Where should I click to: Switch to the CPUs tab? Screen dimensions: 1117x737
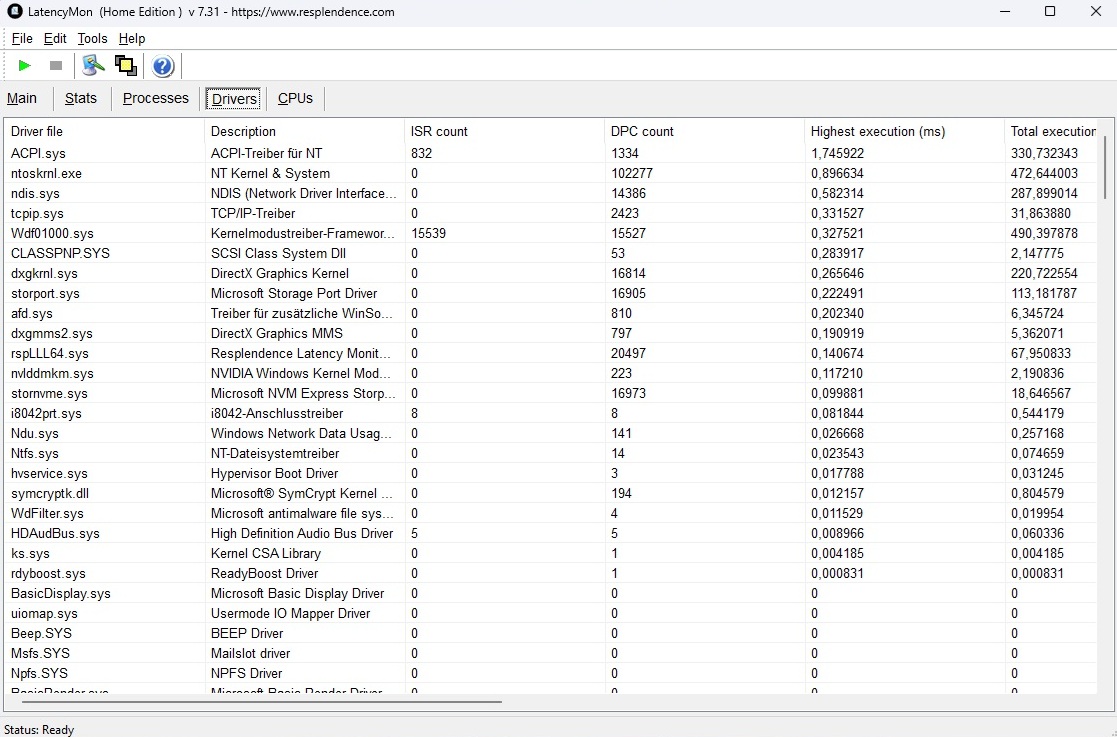click(x=295, y=98)
